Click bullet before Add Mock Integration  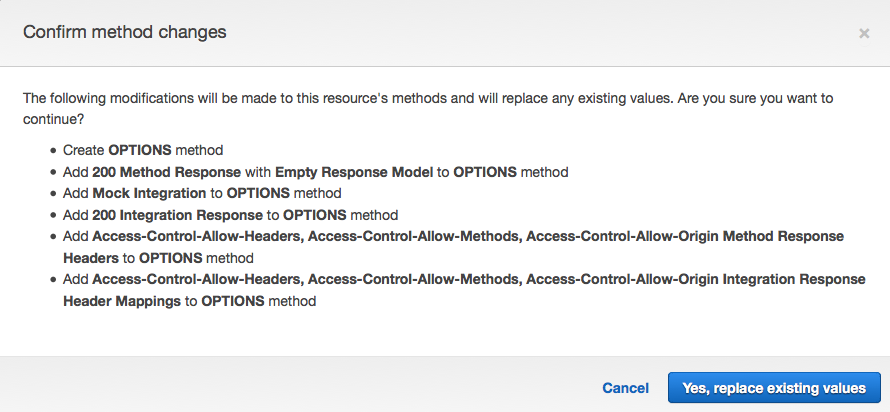[x=53, y=193]
